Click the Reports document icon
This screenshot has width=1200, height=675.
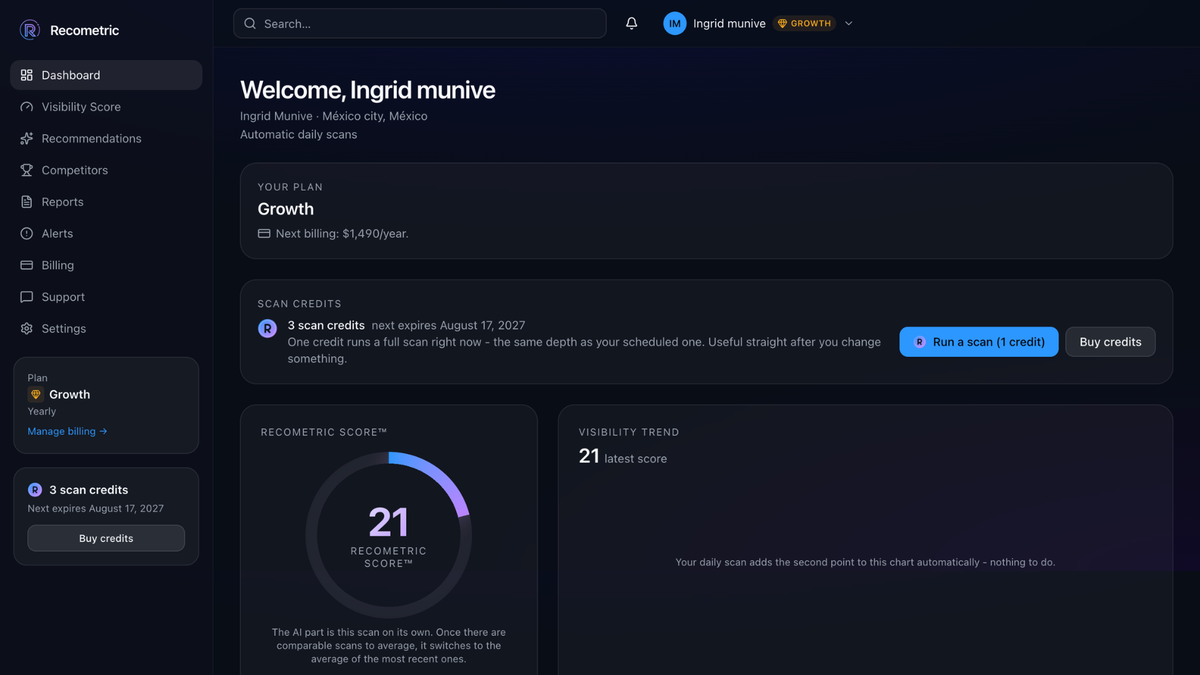tap(27, 202)
